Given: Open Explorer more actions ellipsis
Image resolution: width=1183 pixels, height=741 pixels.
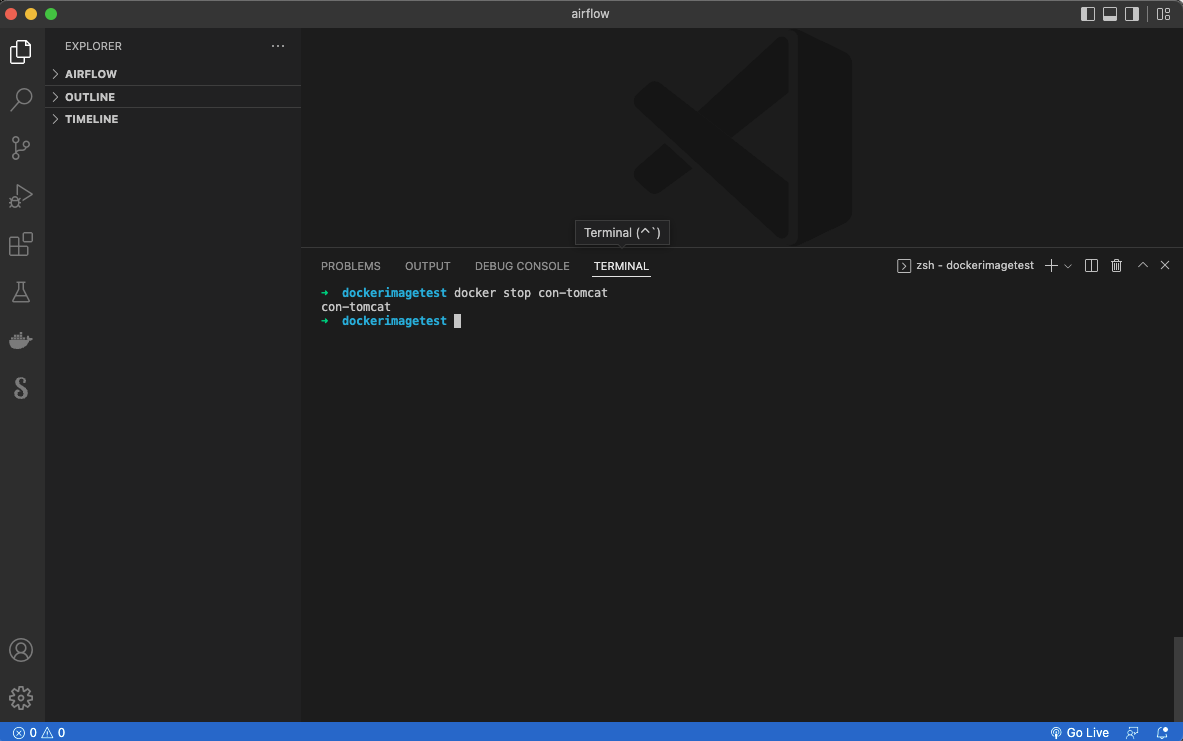Looking at the screenshot, I should [278, 46].
